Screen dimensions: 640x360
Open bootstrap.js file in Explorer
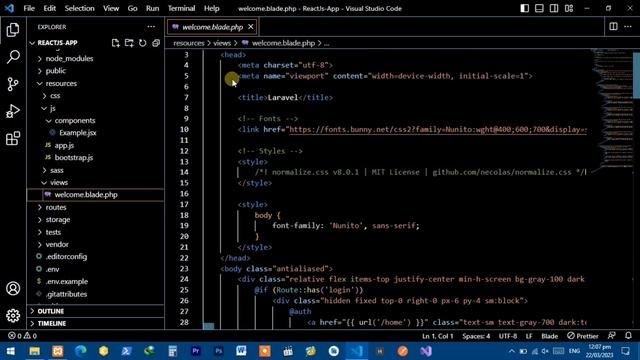click(x=96, y=158)
